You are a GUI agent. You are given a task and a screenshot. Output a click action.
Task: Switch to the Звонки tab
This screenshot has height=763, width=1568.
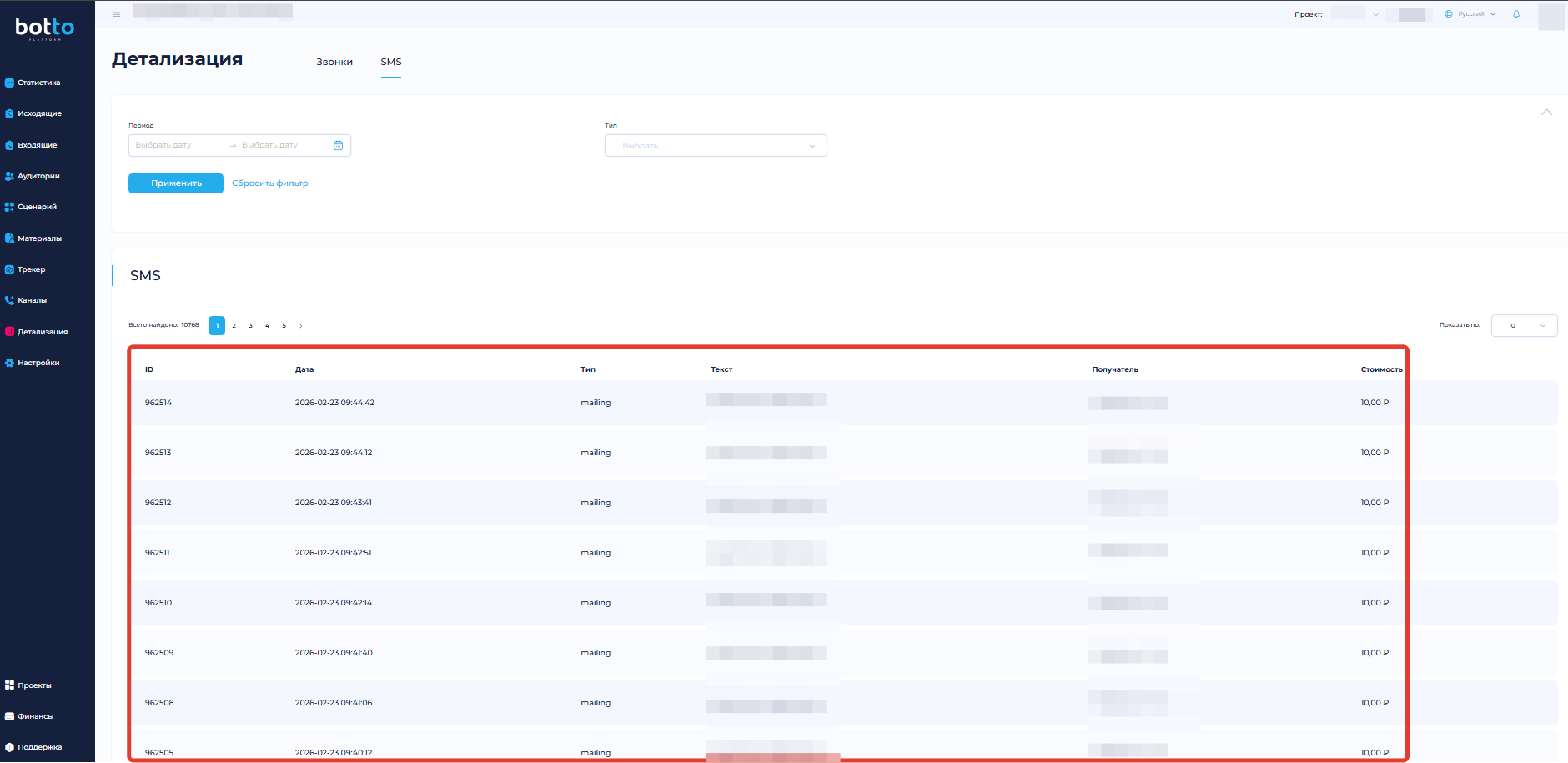334,62
